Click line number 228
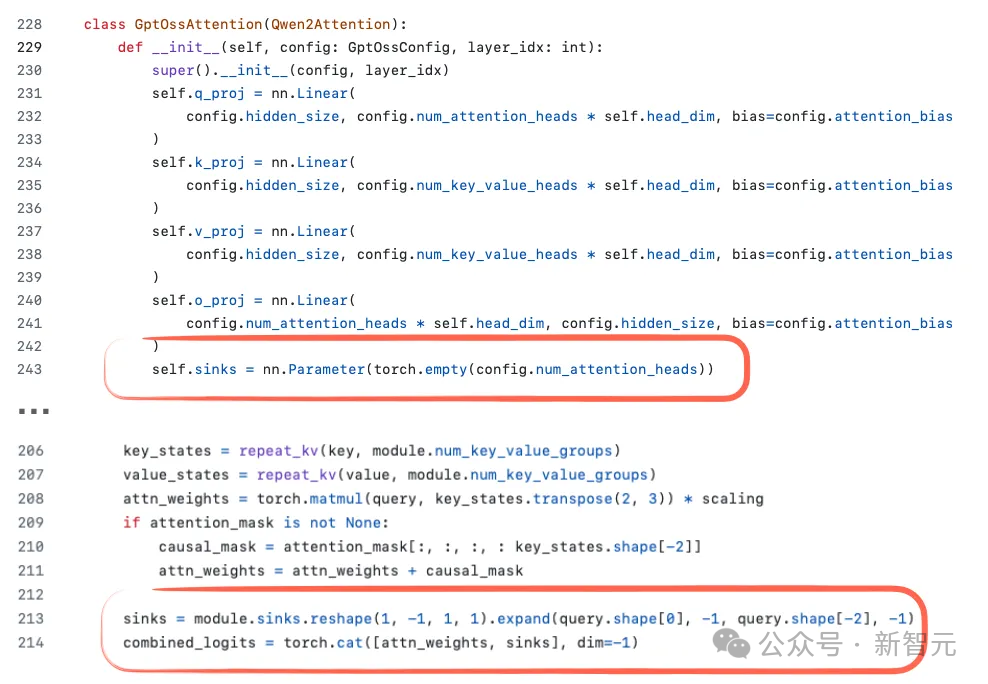This screenshot has height=684, width=988. (x=30, y=24)
